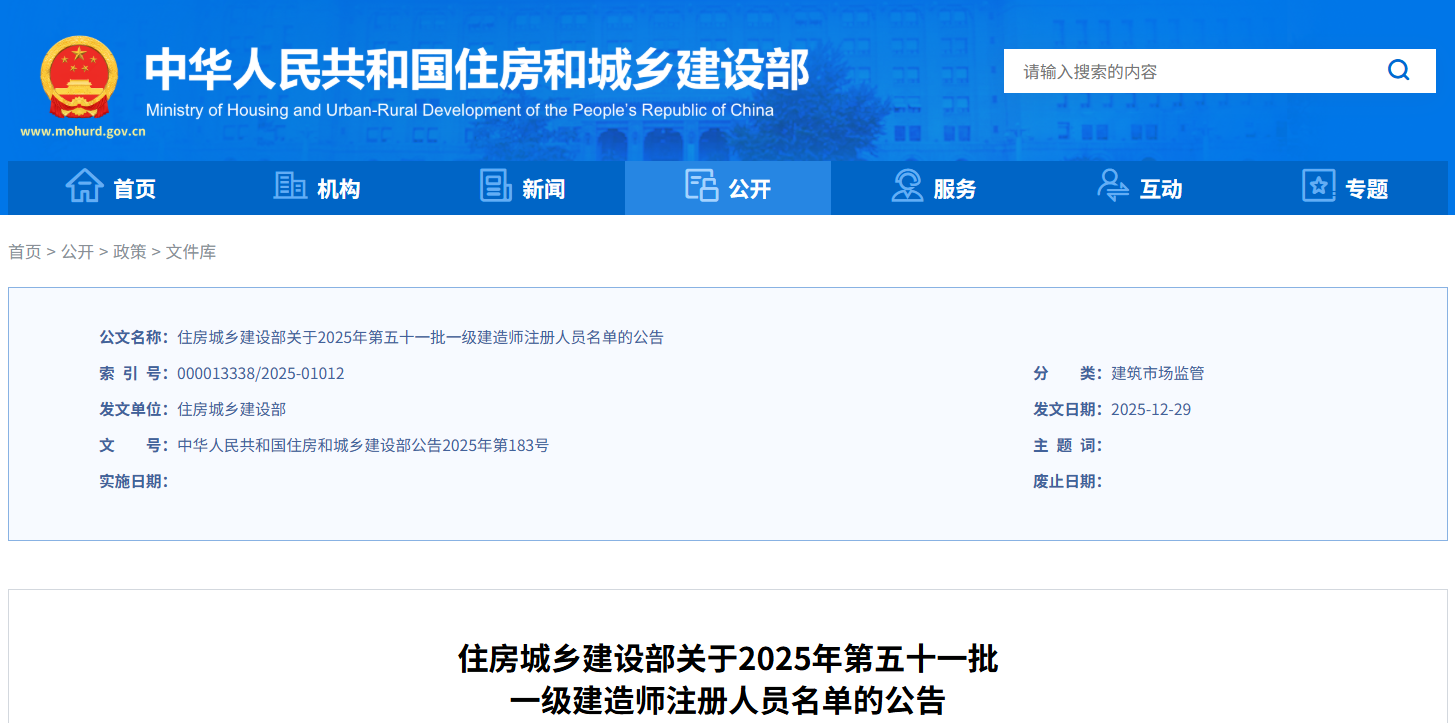Open 文件库 breadcrumb link

click(191, 252)
